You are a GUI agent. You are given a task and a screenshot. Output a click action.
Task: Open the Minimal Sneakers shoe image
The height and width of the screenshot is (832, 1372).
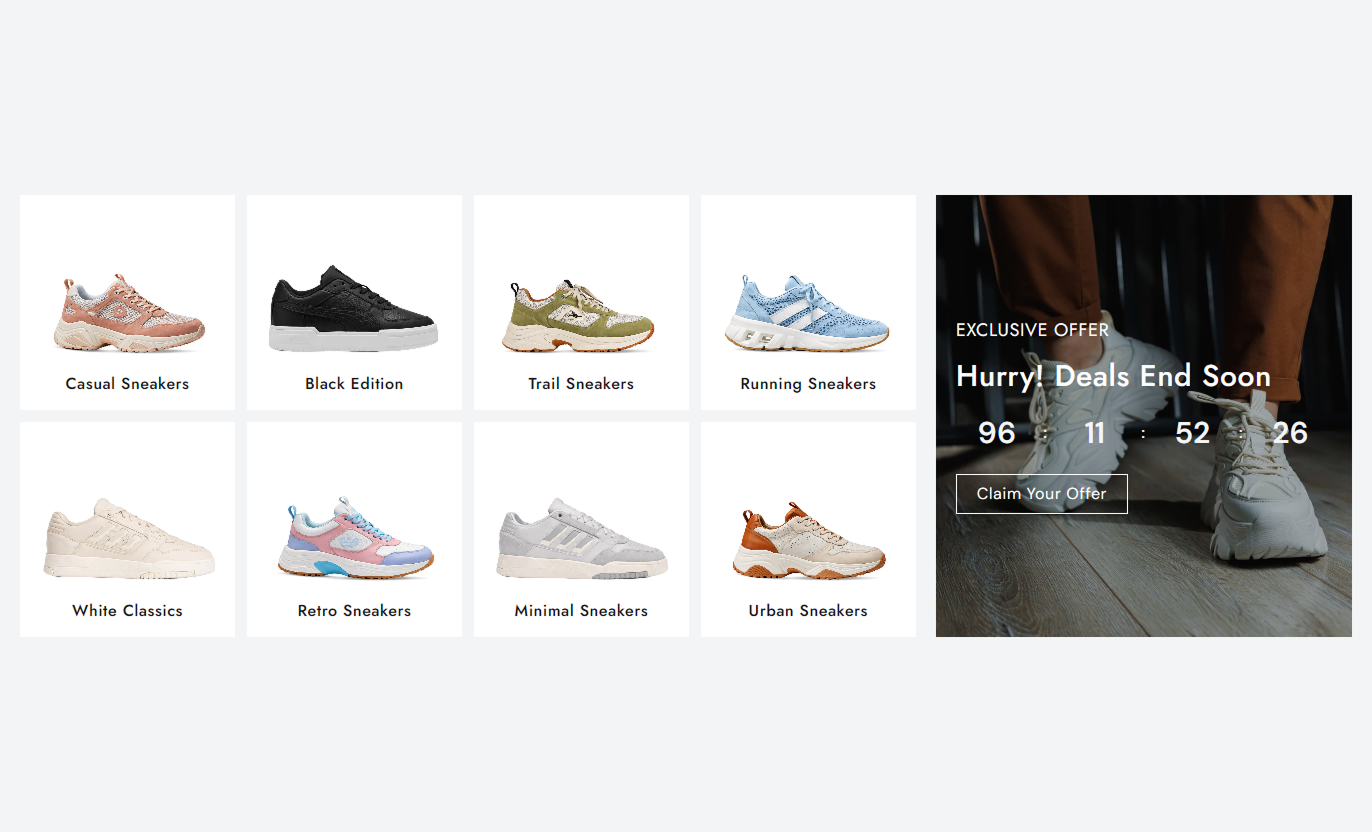[x=582, y=538]
